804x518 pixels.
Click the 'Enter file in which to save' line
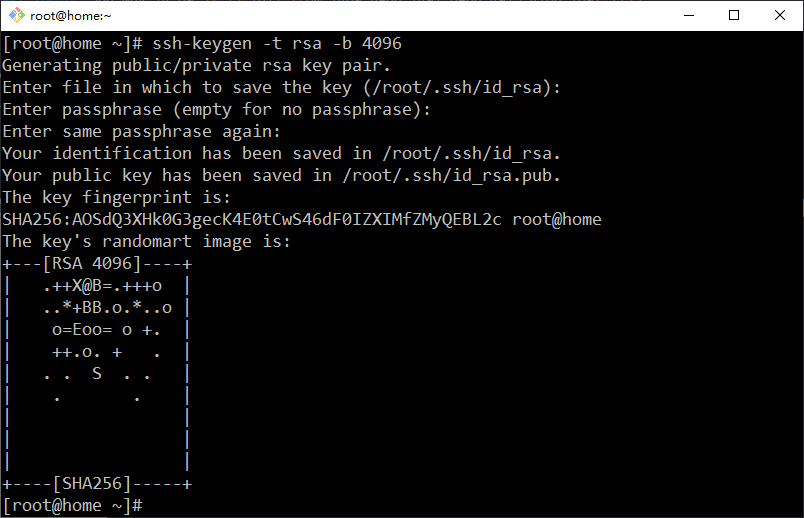[x=281, y=88]
